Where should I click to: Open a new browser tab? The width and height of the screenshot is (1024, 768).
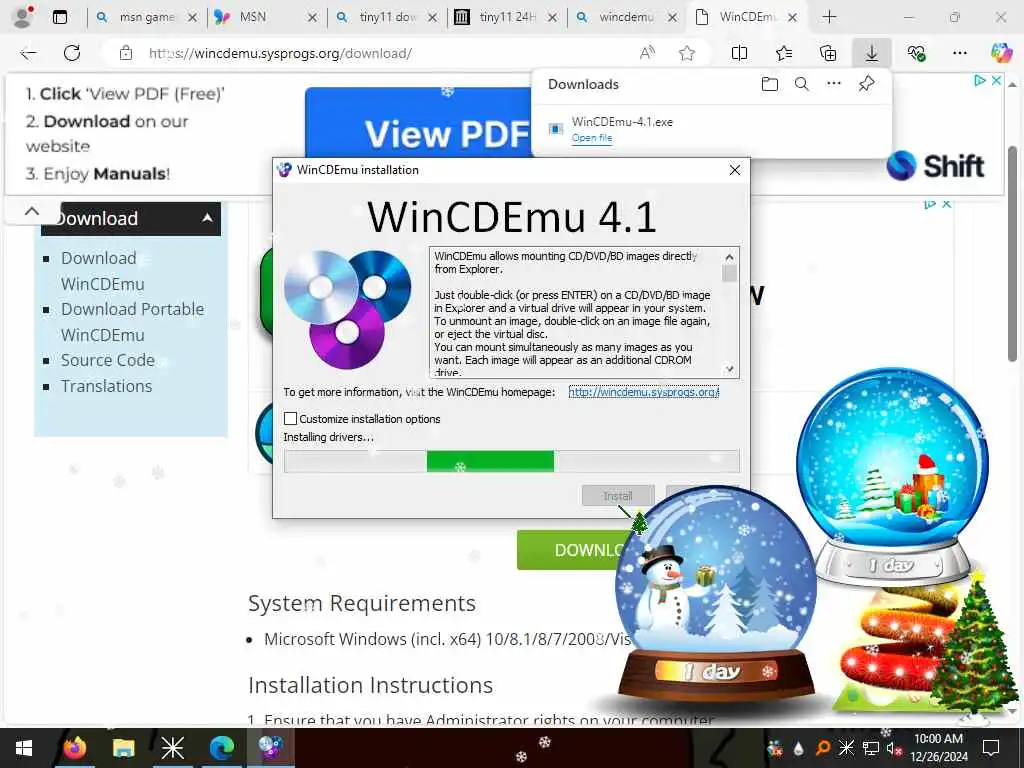(829, 17)
